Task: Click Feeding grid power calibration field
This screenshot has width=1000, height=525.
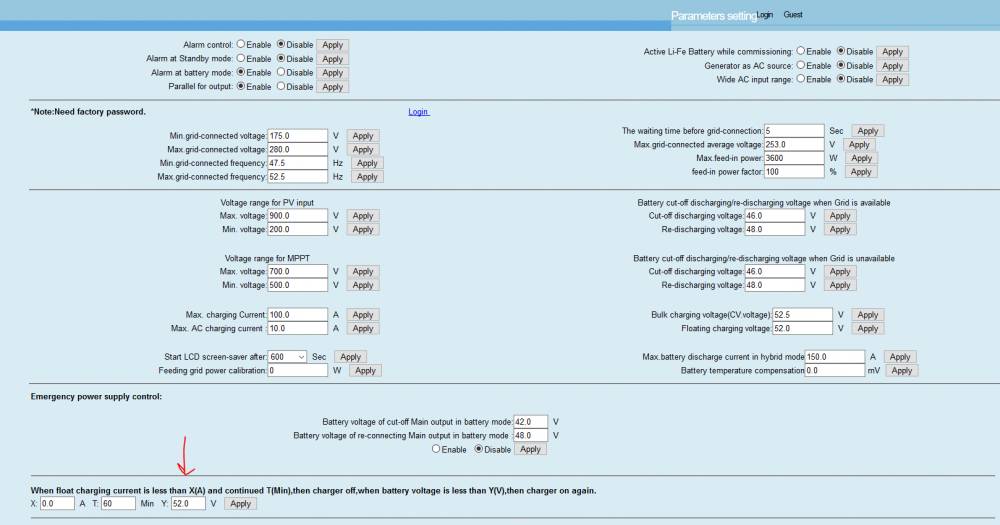Action: [297, 371]
